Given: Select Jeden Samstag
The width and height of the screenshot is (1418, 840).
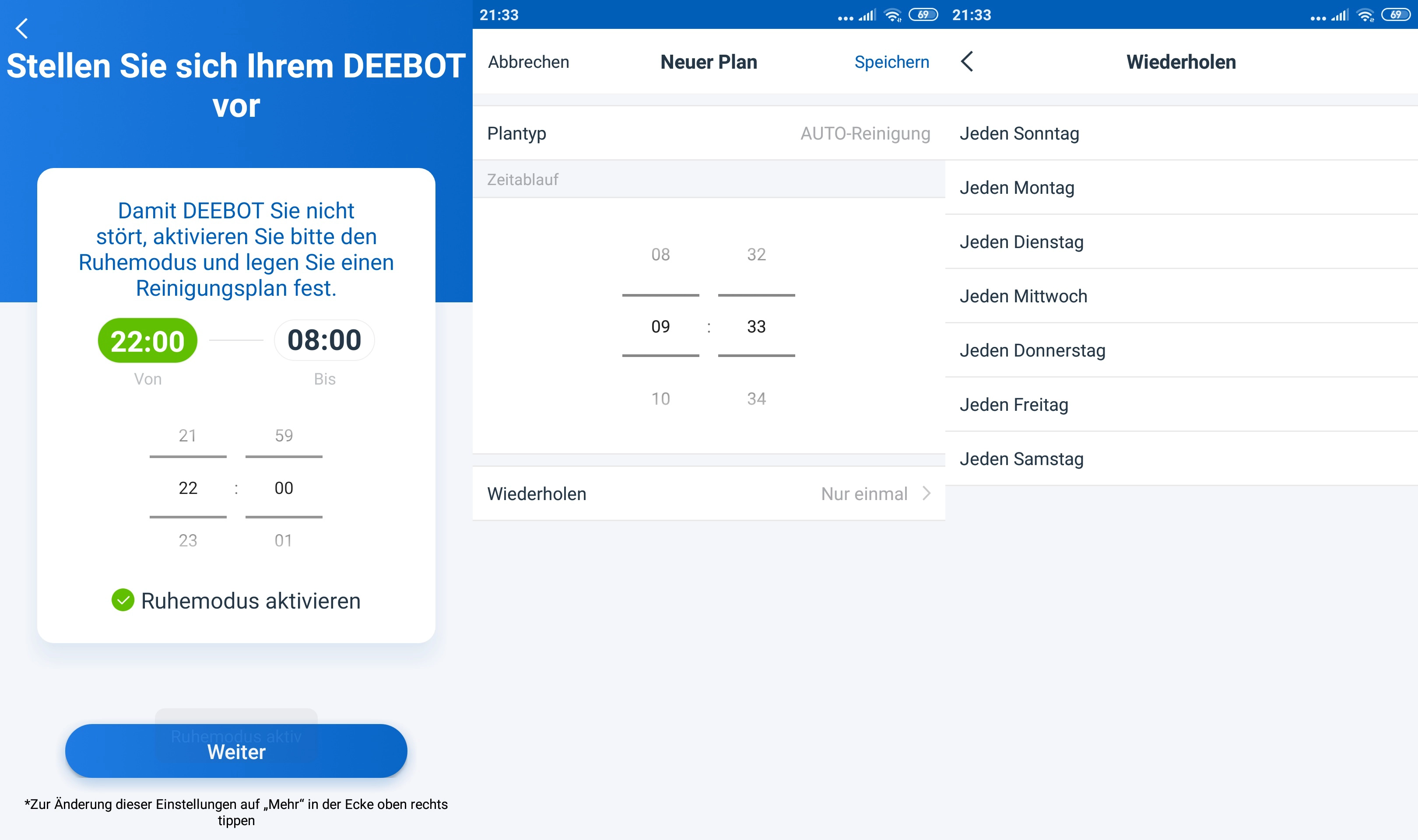Looking at the screenshot, I should pos(1181,459).
